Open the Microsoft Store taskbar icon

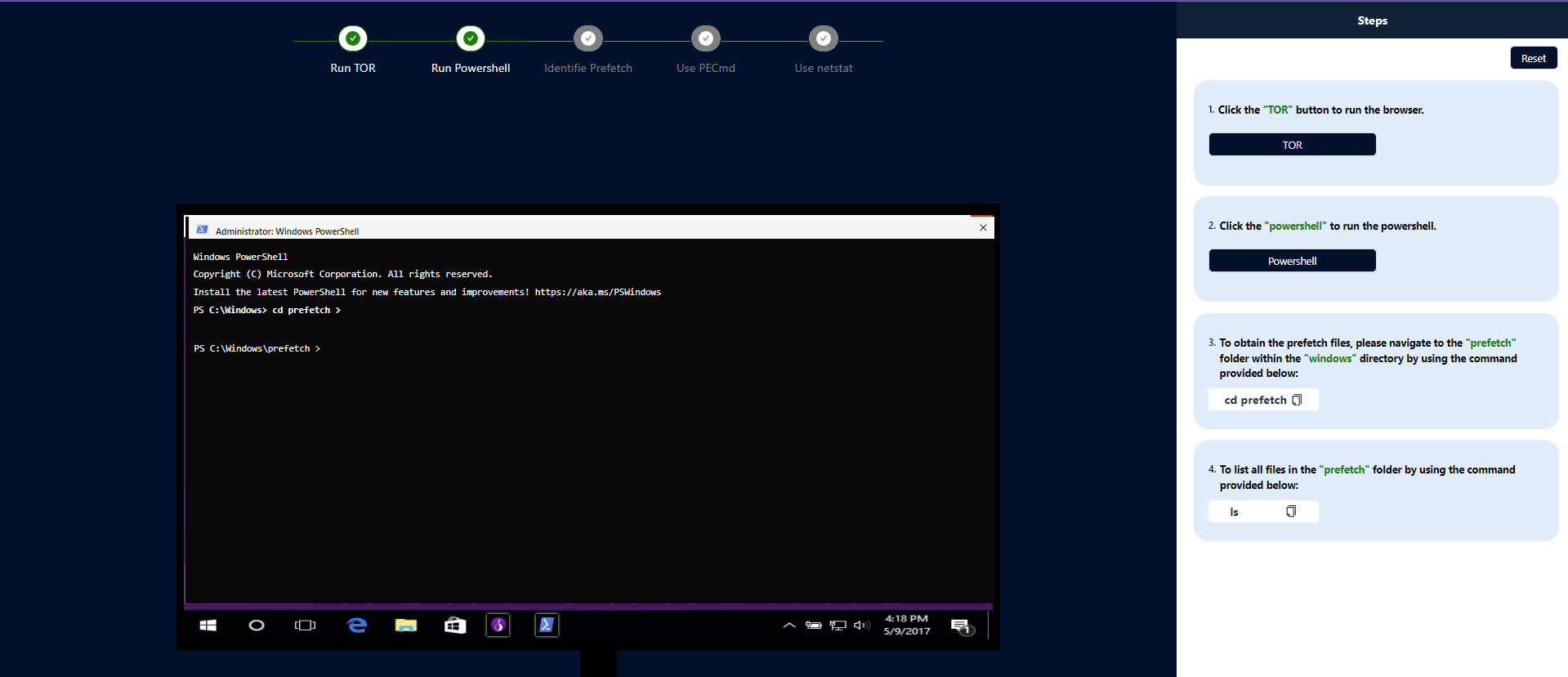pos(455,625)
